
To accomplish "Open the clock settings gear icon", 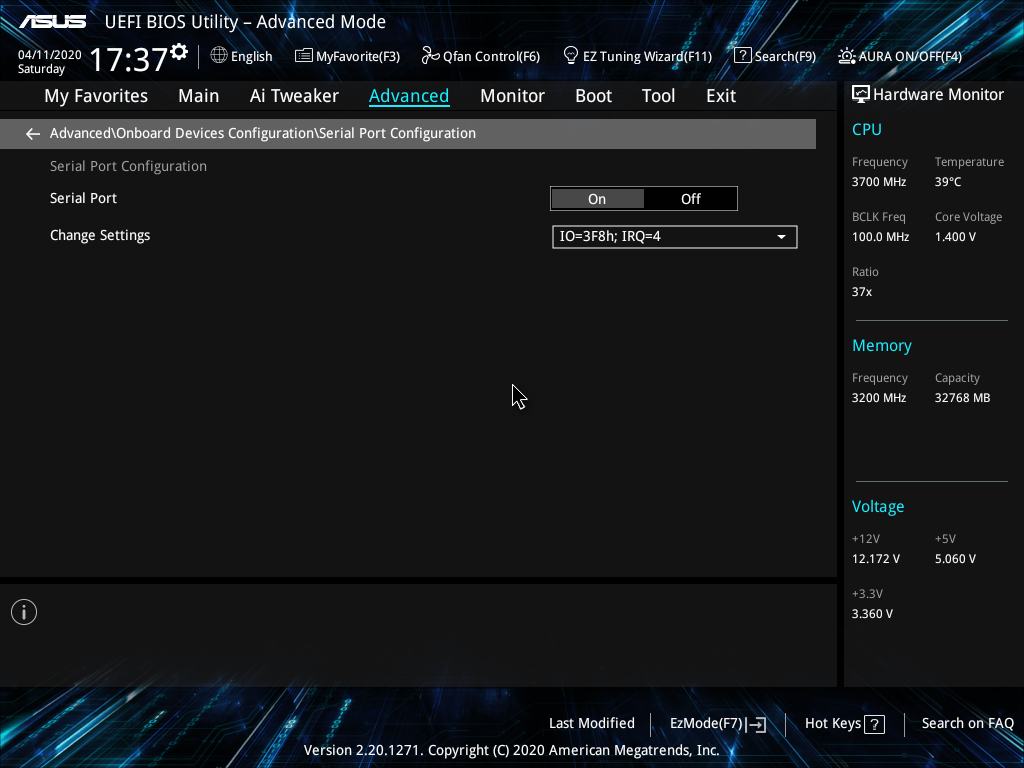I will pyautogui.click(x=179, y=52).
